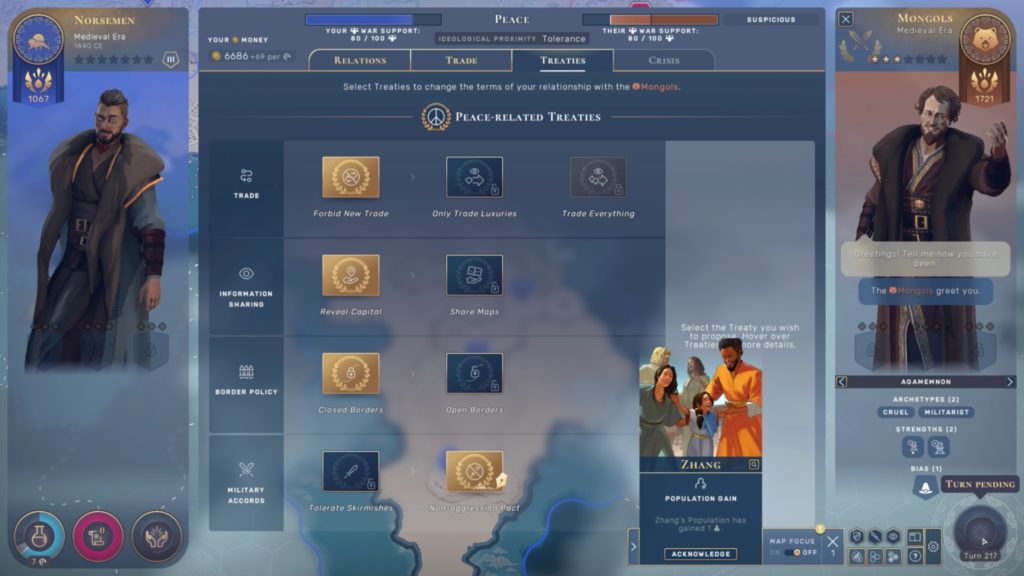
Task: Select the Trade Everything treaty
Action: point(598,177)
